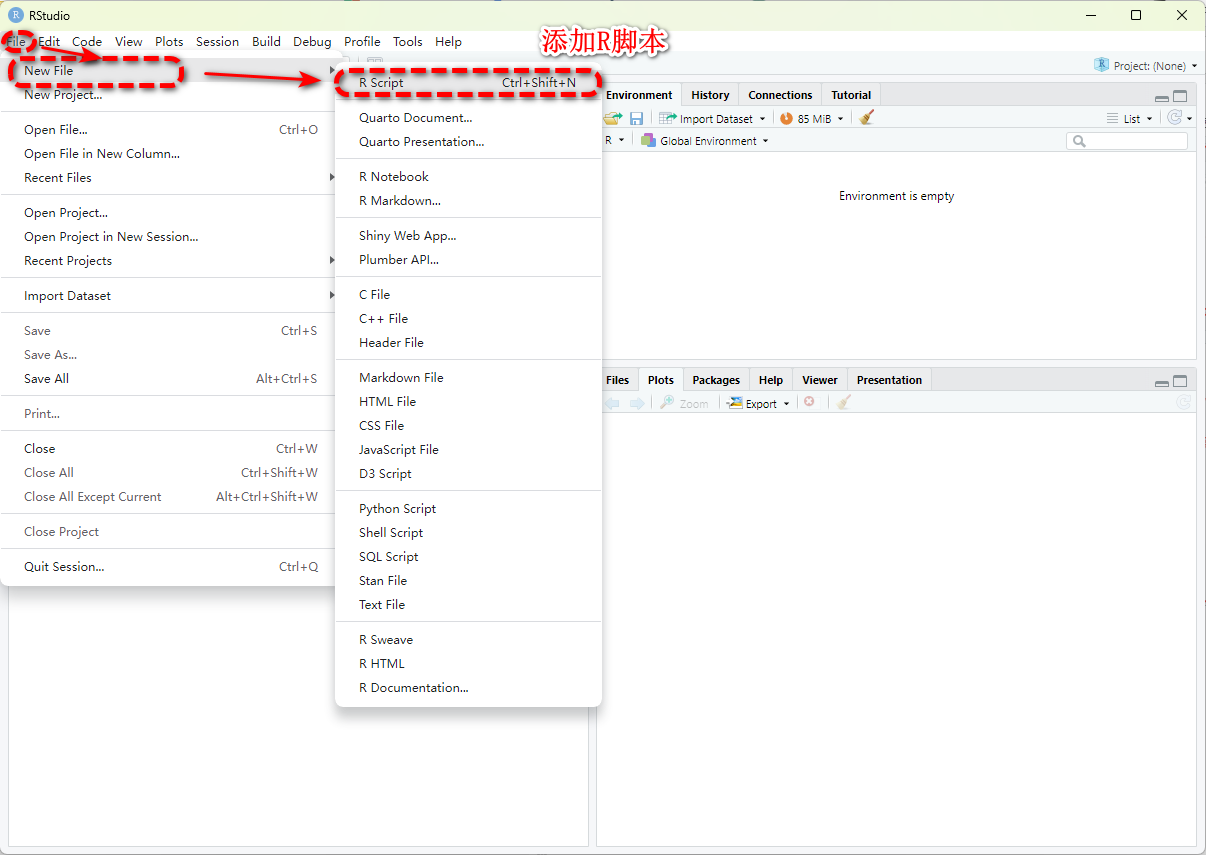The image size is (1206, 855).
Task: Choose Open Project in New Session...
Action: coord(168,237)
